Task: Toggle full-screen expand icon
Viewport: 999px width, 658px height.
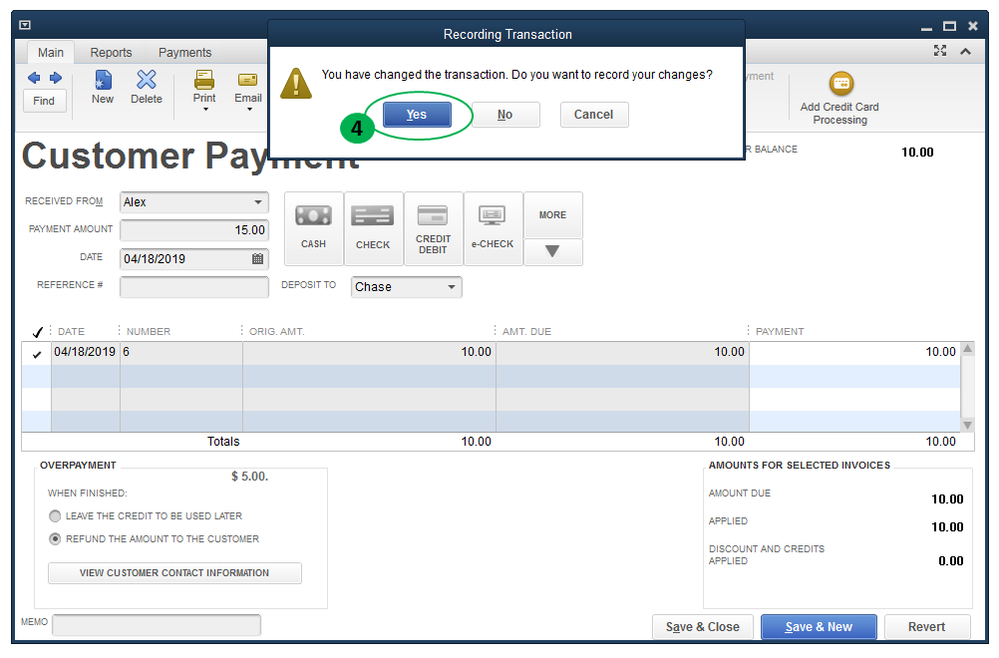Action: pos(940,51)
